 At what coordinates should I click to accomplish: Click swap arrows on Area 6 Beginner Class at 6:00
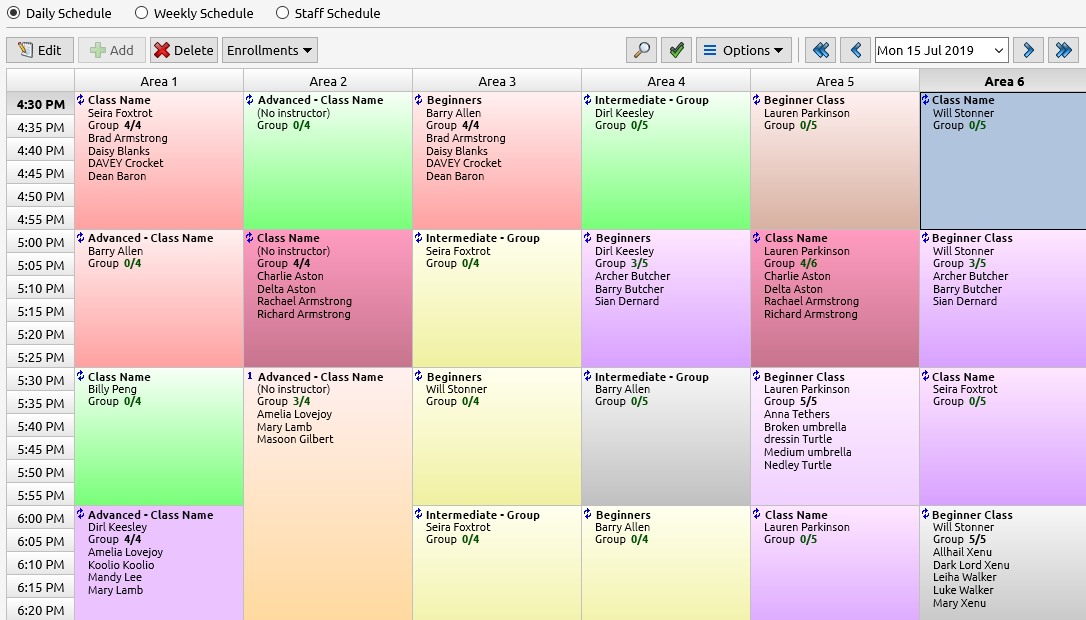[x=925, y=515]
